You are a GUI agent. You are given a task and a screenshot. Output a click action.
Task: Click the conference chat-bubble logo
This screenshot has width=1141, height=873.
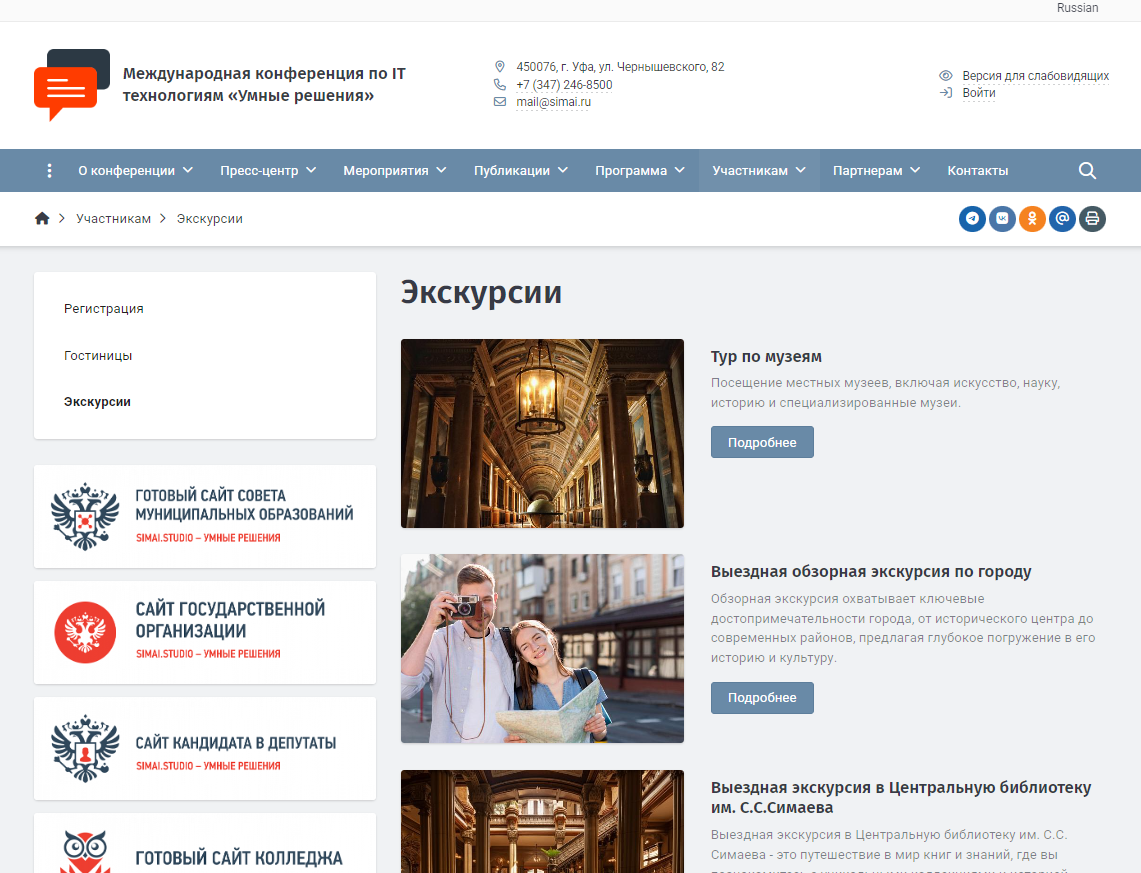pos(71,84)
